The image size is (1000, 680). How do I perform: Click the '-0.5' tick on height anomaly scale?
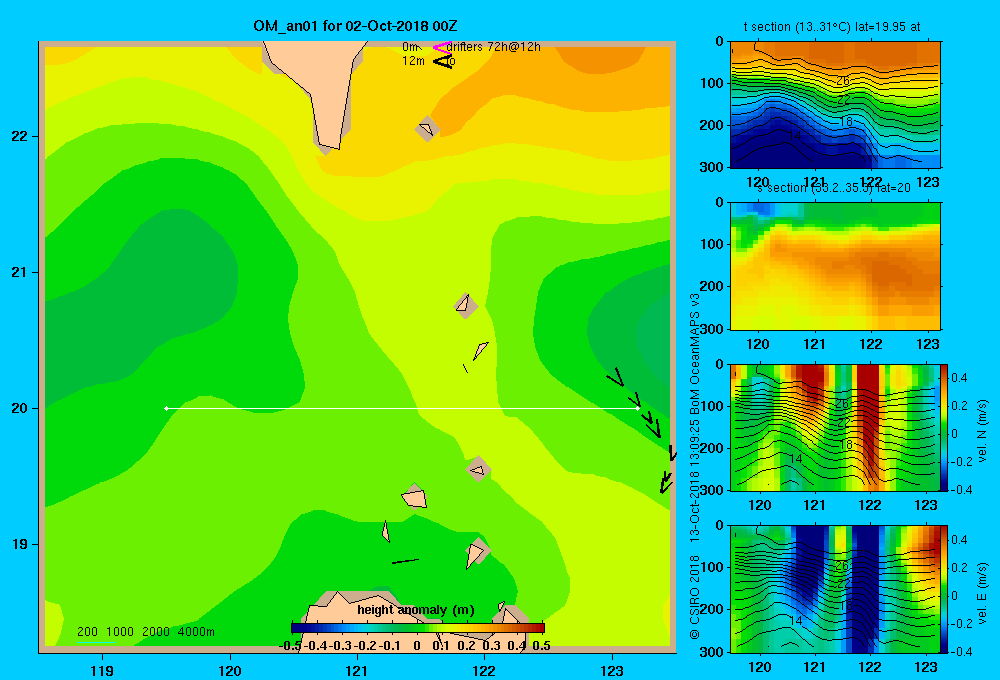(x=290, y=646)
